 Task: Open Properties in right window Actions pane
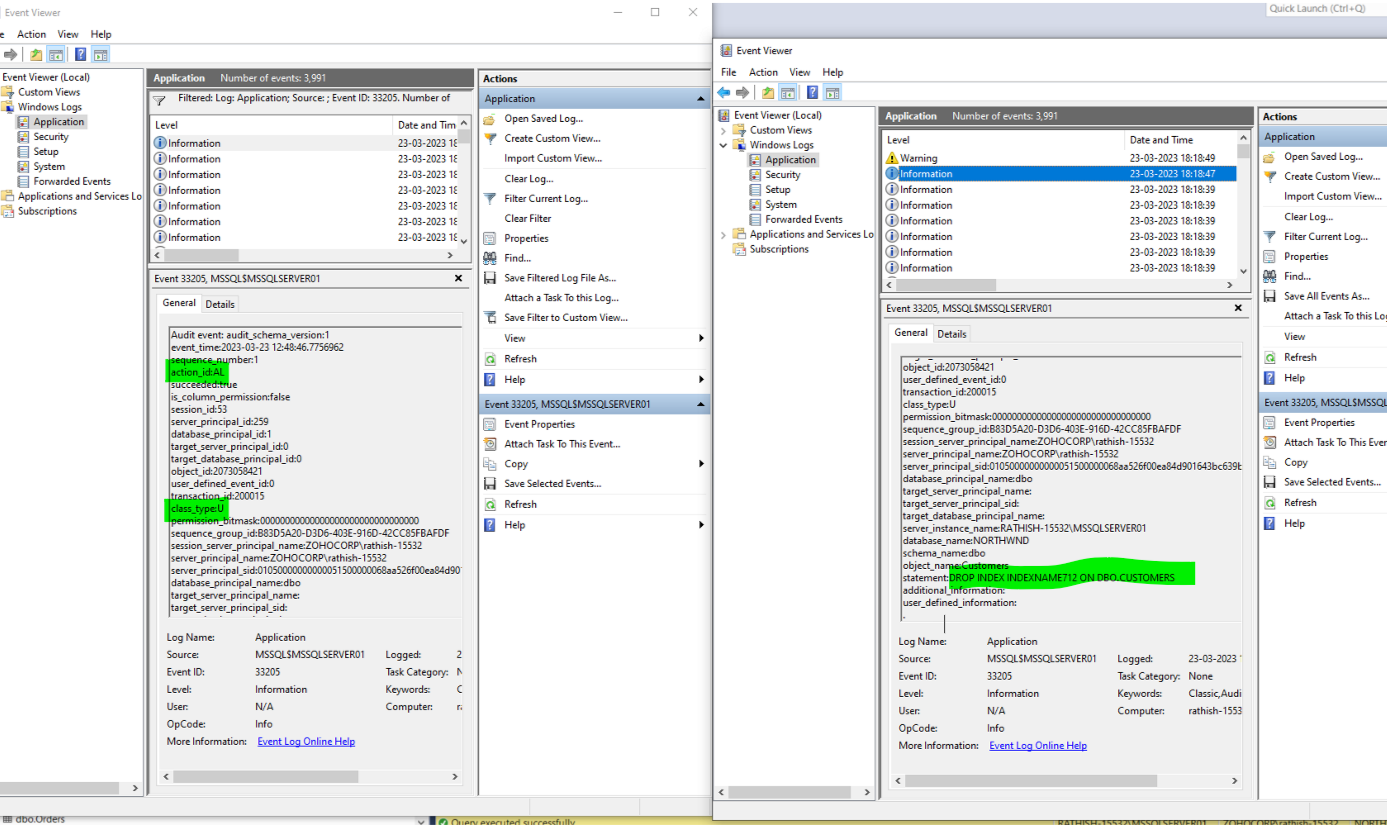pyautogui.click(x=1306, y=256)
